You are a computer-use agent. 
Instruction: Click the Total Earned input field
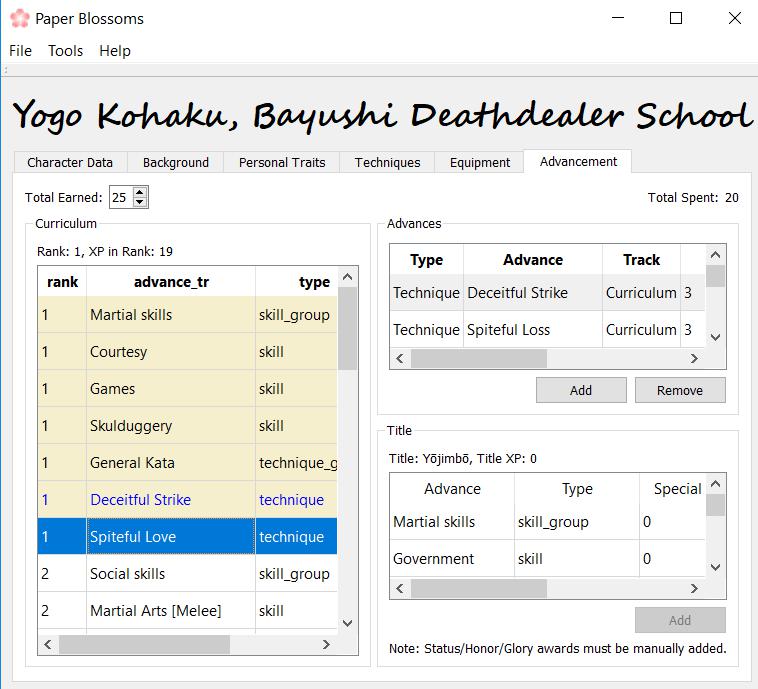[x=120, y=197]
